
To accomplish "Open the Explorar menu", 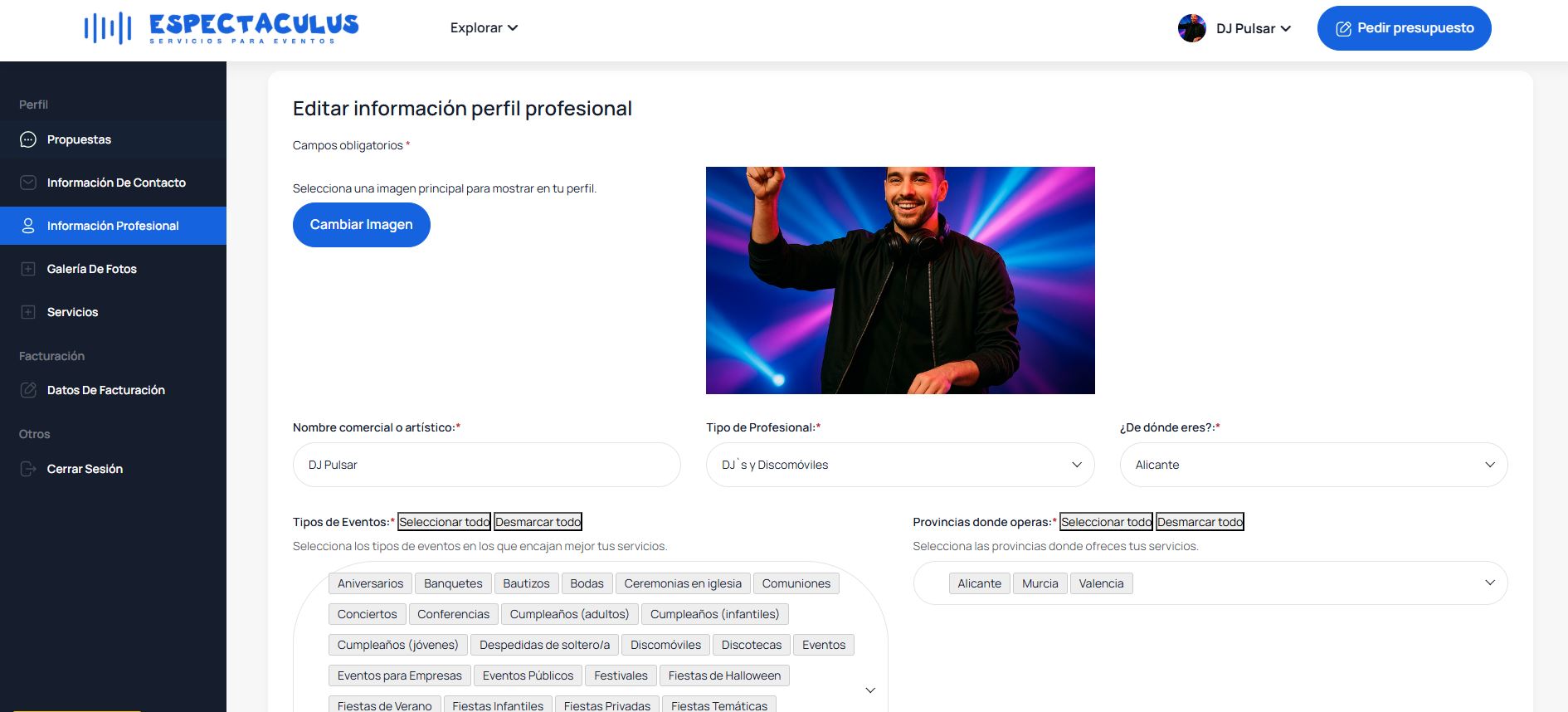I will (x=484, y=28).
